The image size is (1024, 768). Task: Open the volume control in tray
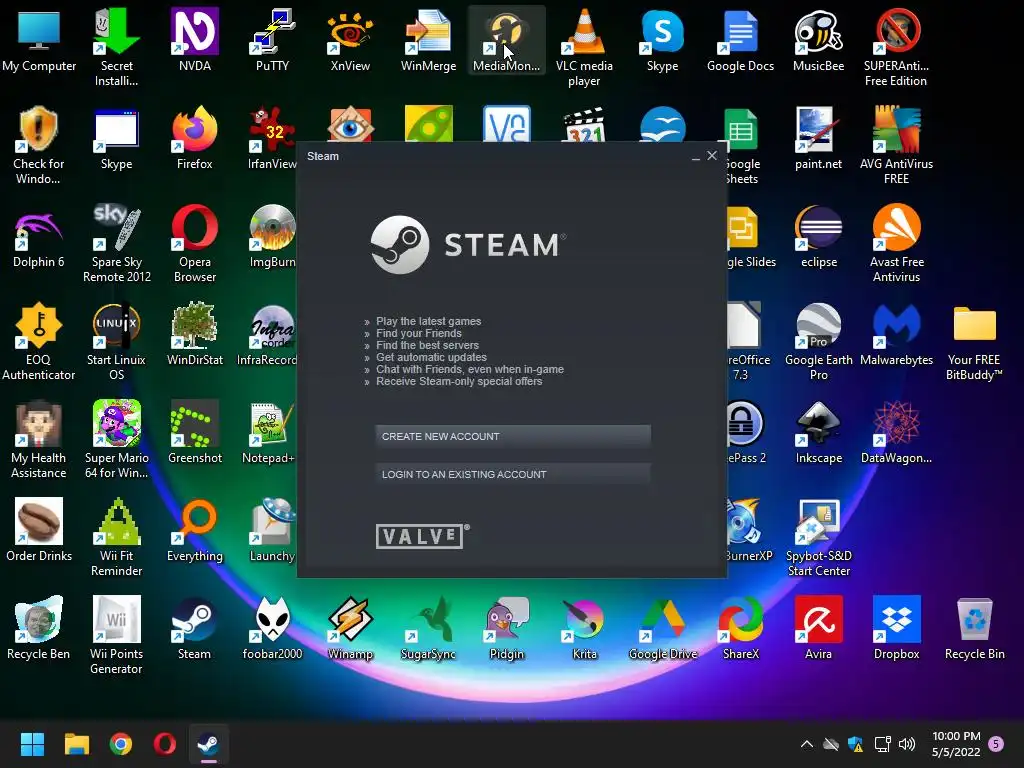pos(907,744)
